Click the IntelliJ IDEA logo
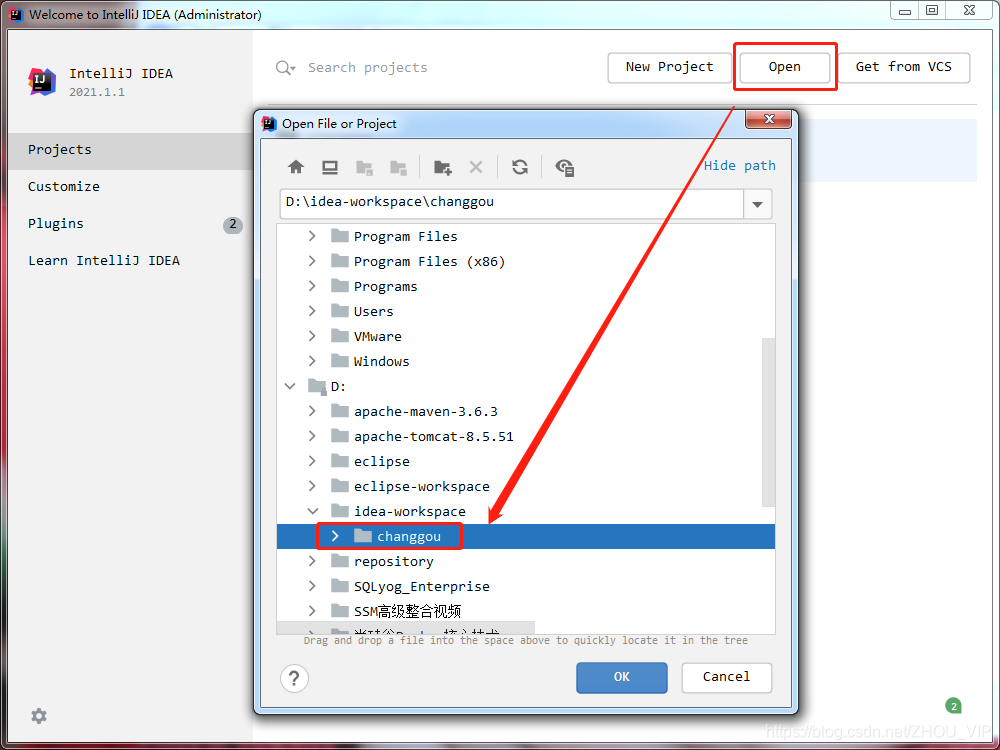 [x=42, y=82]
